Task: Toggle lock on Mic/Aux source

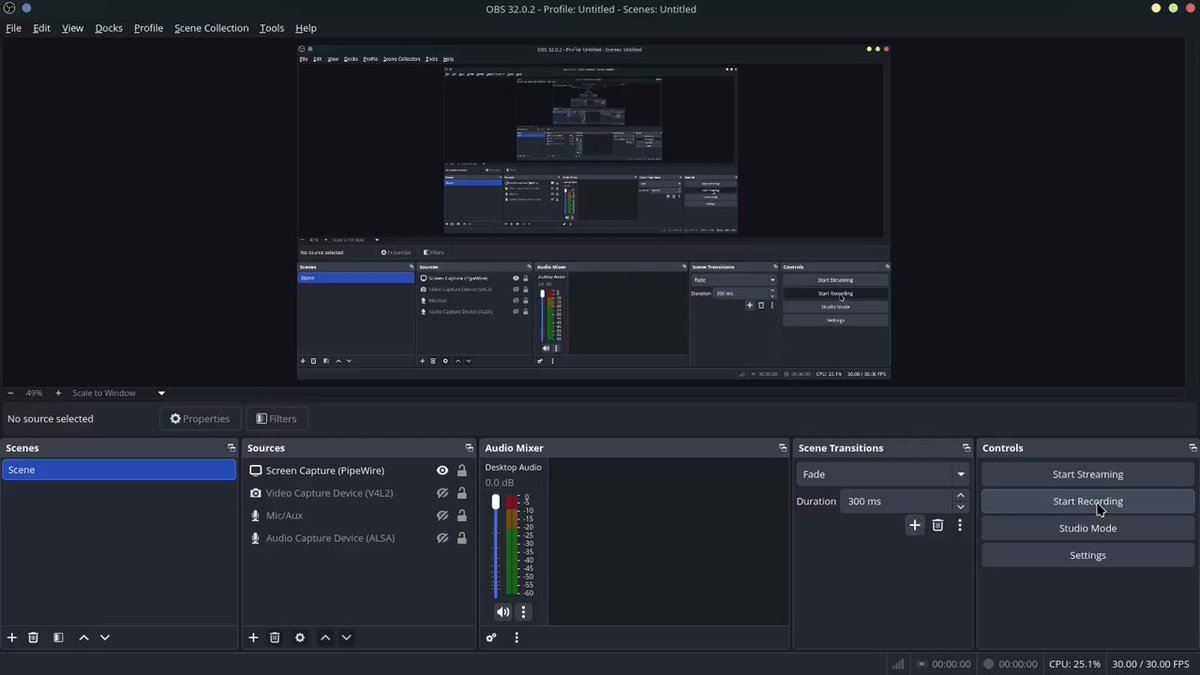Action: (462, 516)
